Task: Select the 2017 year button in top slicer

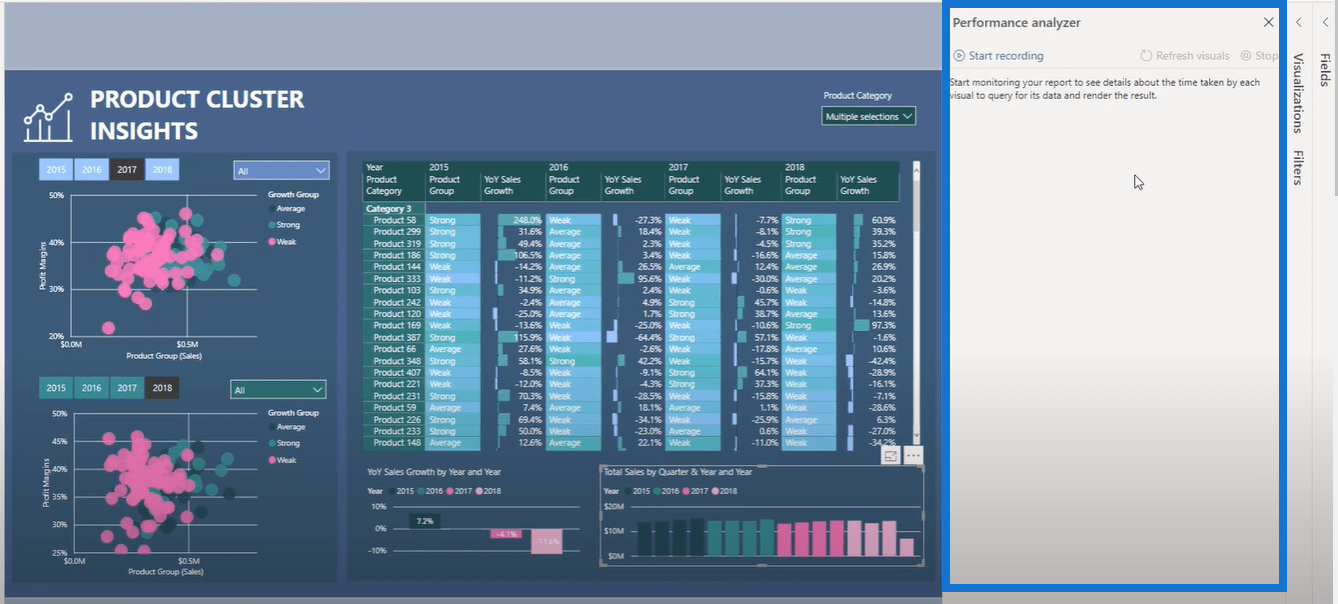Action: coord(126,170)
